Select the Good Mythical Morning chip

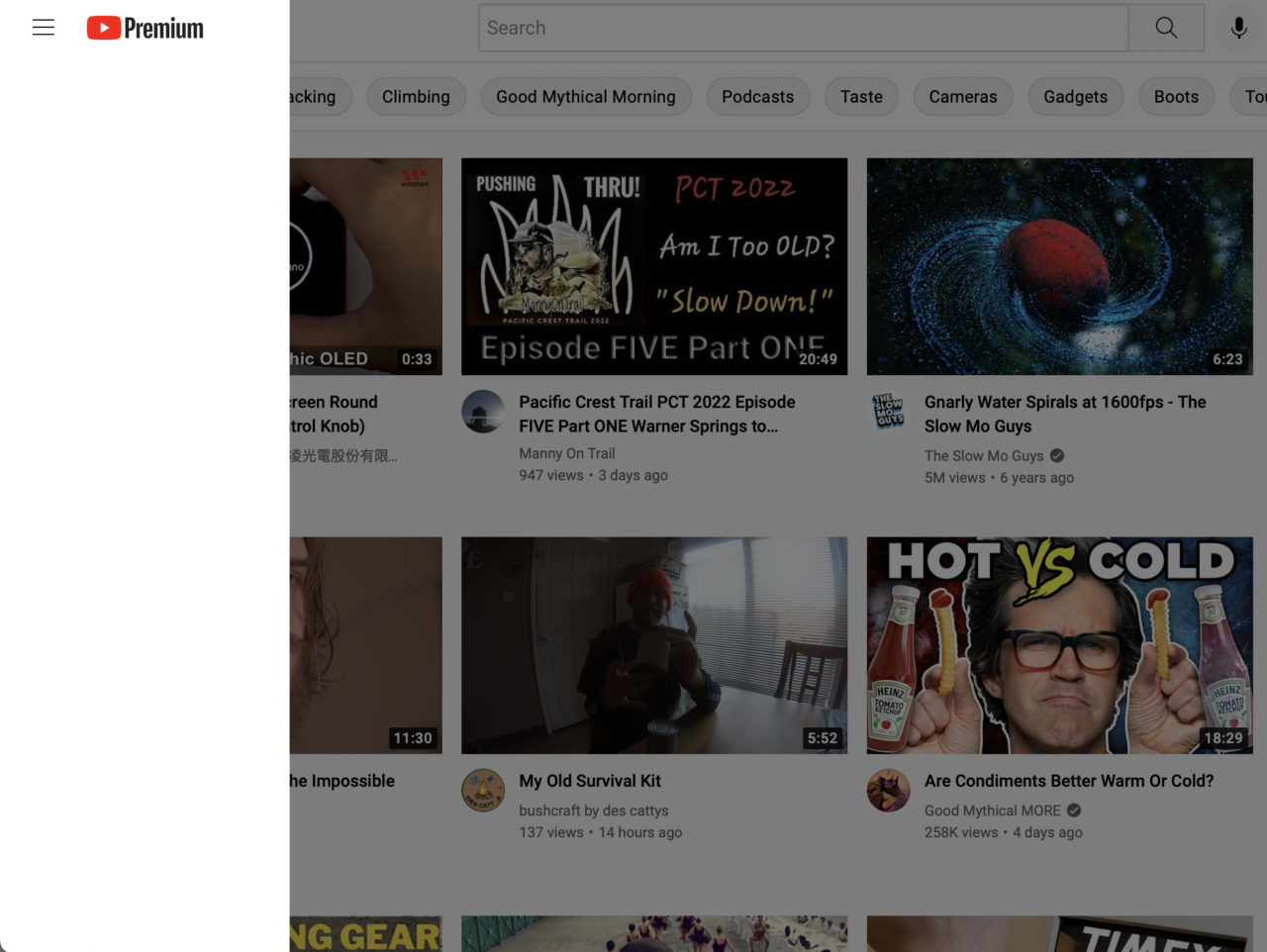point(586,97)
